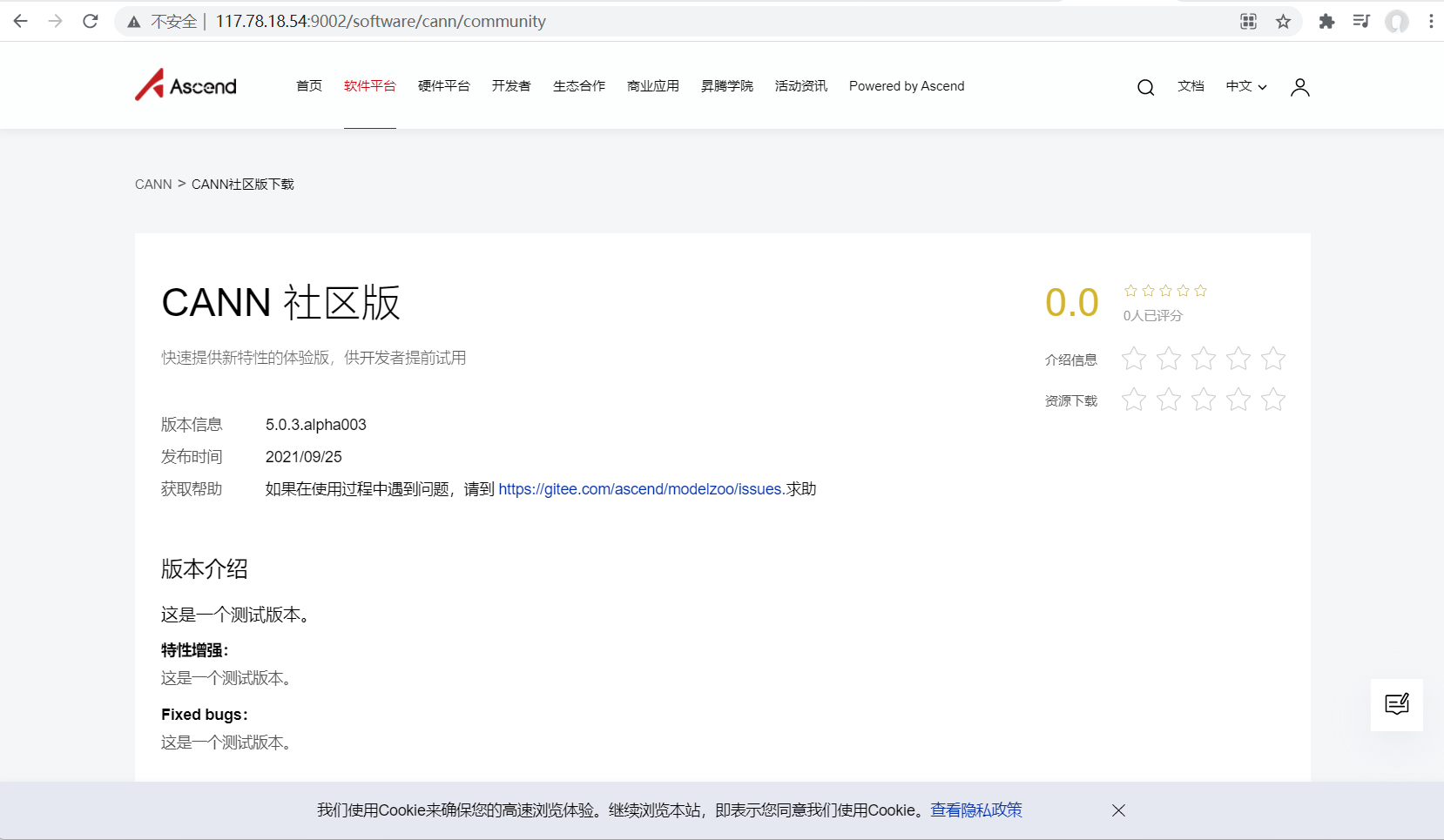1444x840 pixels.
Task: Click the 版本介绍 section heading
Action: pos(205,569)
